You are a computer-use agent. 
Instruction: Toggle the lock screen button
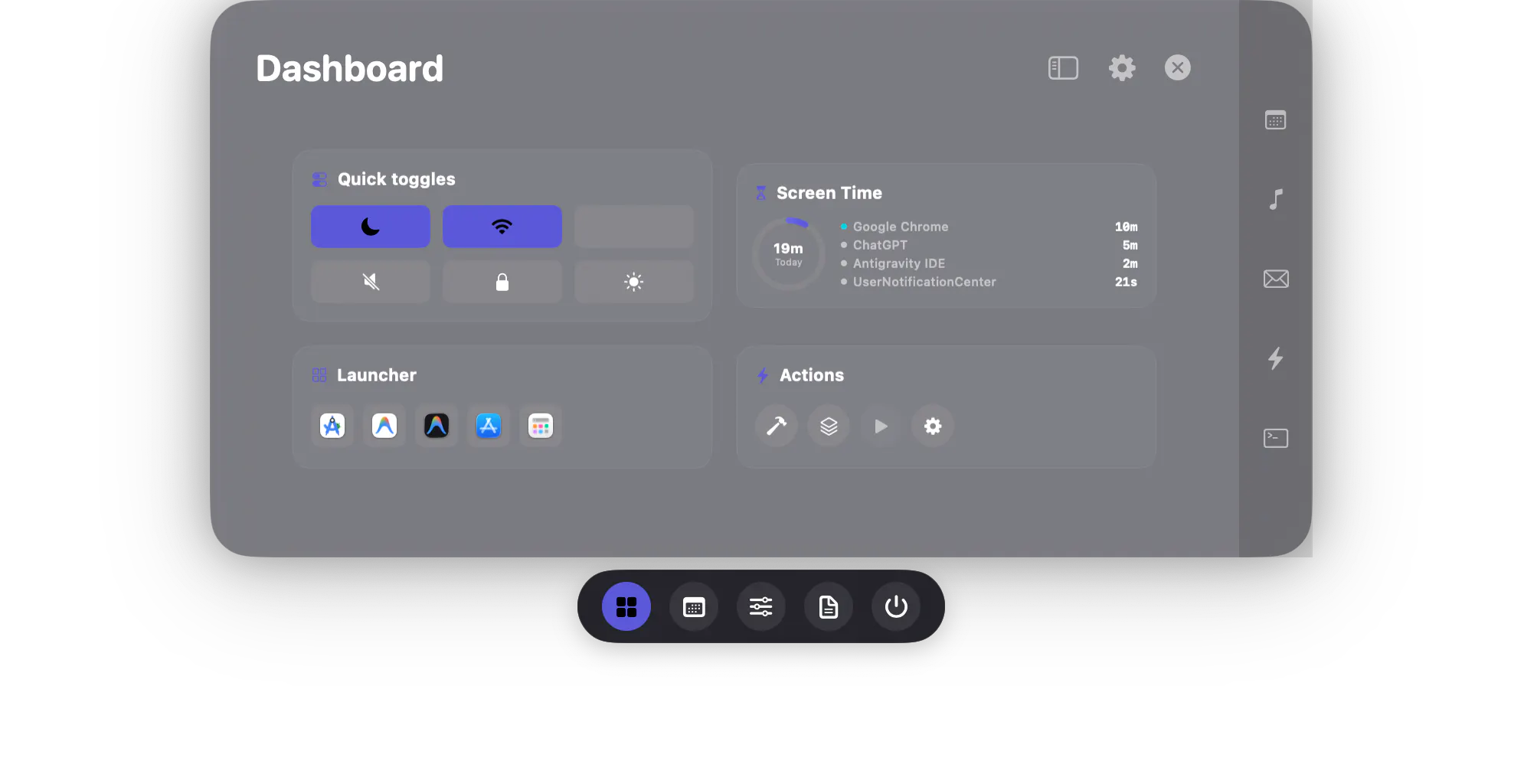pyautogui.click(x=502, y=282)
